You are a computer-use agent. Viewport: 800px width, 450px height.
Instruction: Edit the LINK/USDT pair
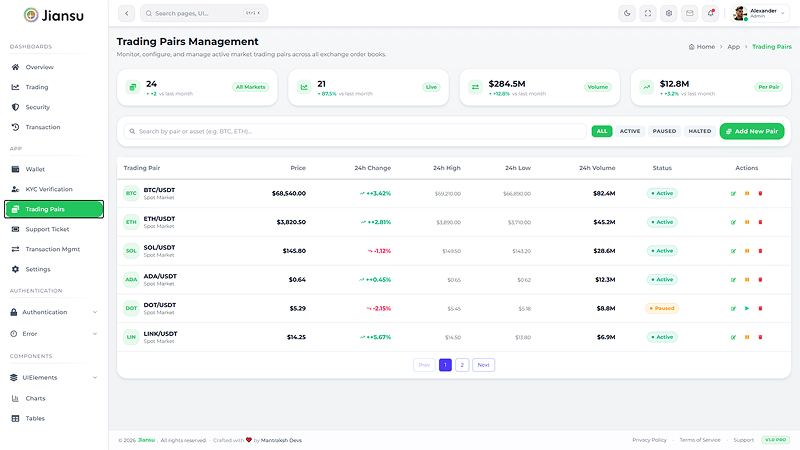coord(733,337)
